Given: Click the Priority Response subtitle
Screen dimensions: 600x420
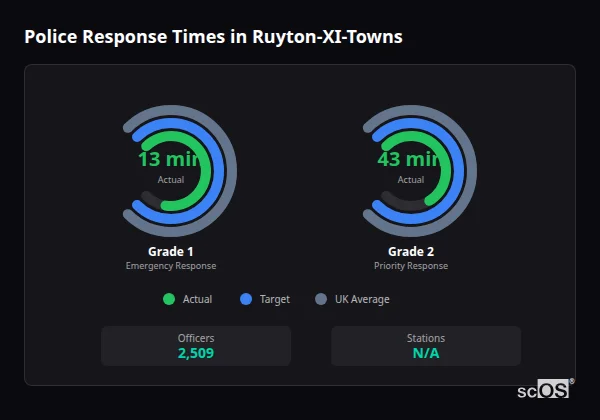Looking at the screenshot, I should click(x=411, y=266).
